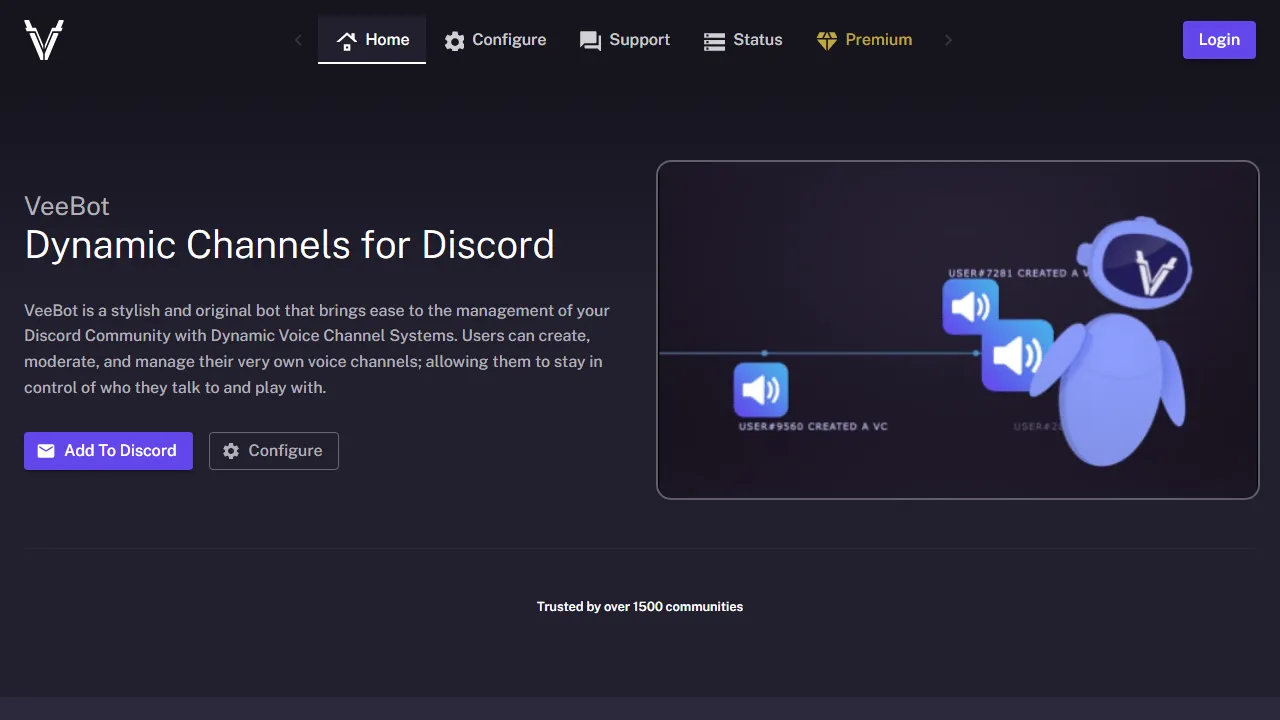
Task: Click the Login button
Action: click(x=1219, y=40)
